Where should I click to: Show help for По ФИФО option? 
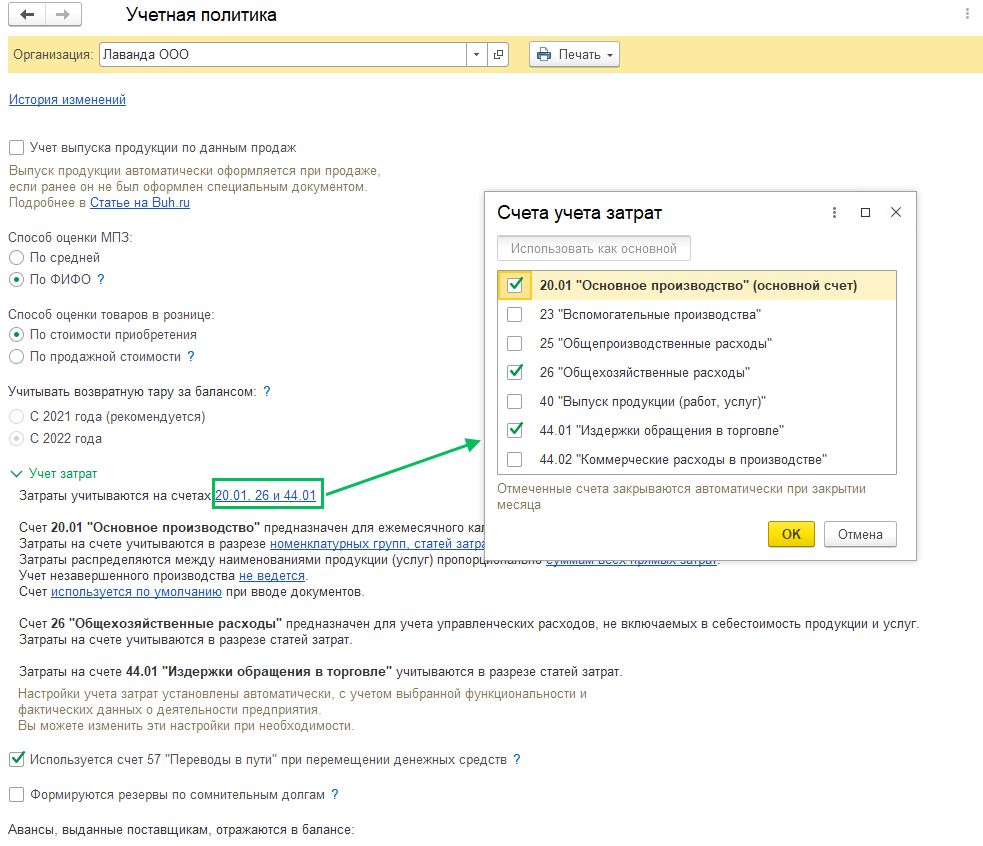click(x=101, y=279)
